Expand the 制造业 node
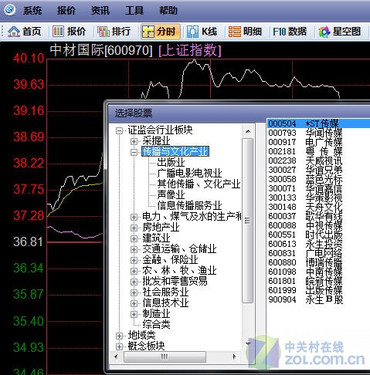370x375 pixels. pyautogui.click(x=134, y=314)
